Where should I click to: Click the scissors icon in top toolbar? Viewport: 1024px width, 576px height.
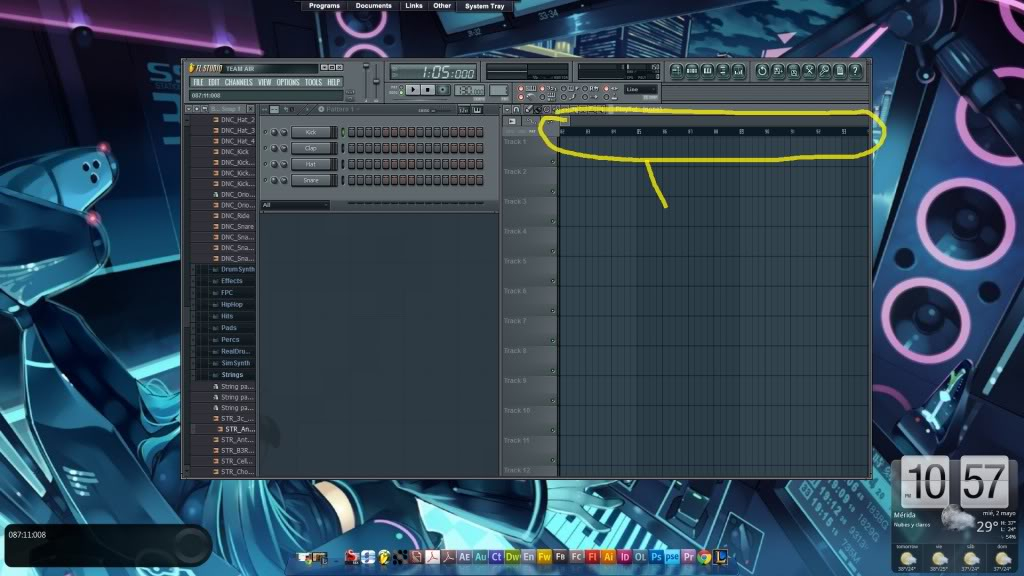[x=809, y=71]
